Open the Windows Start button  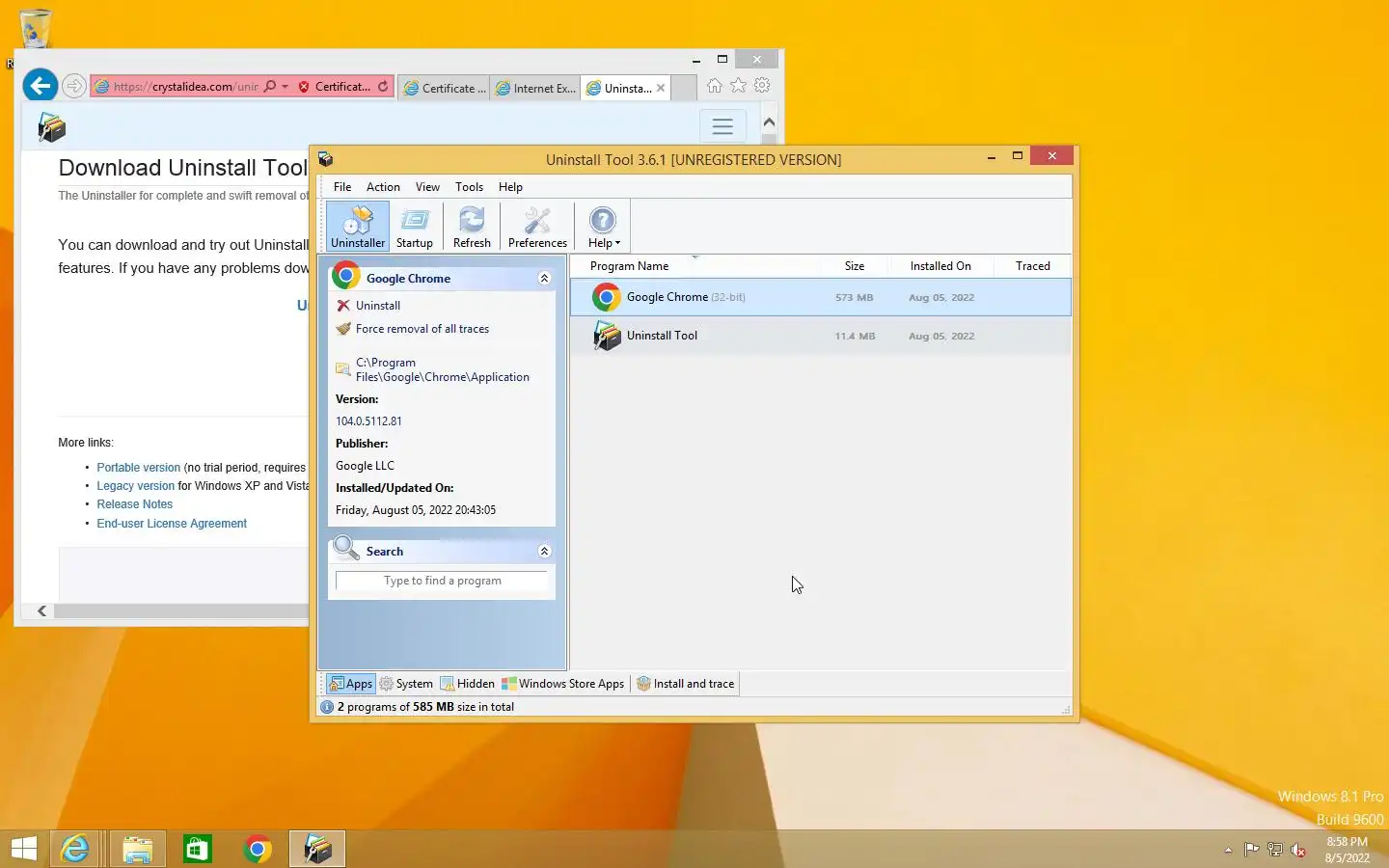tap(23, 849)
